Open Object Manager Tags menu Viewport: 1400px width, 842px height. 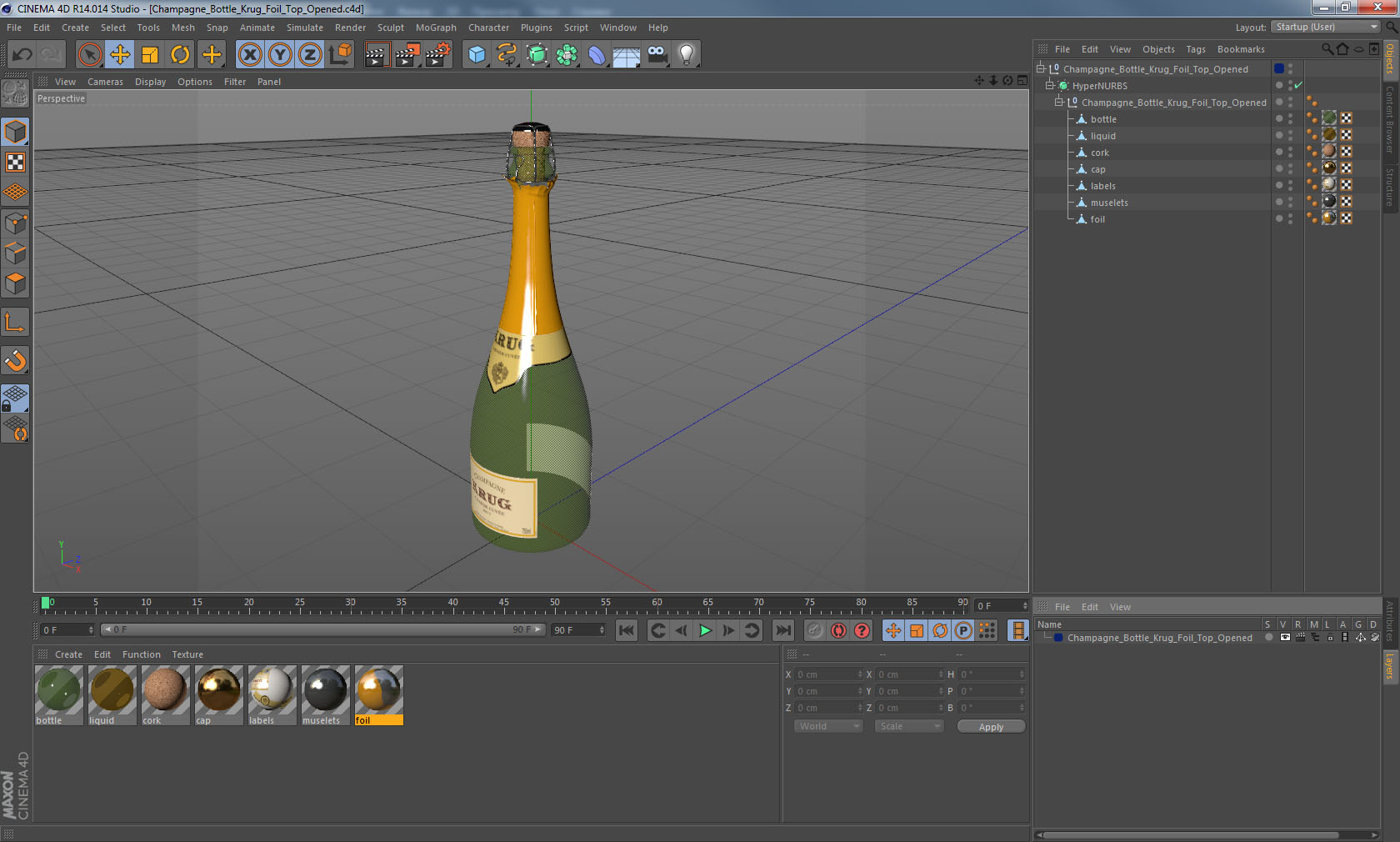(1196, 49)
